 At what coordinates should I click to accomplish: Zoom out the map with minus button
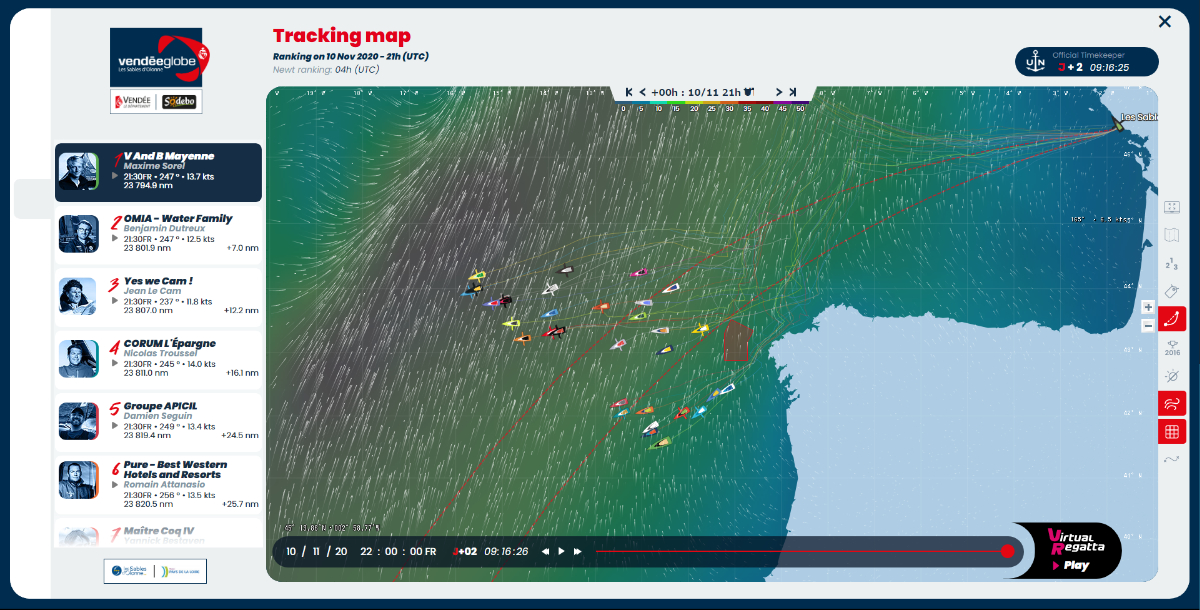[1148, 325]
